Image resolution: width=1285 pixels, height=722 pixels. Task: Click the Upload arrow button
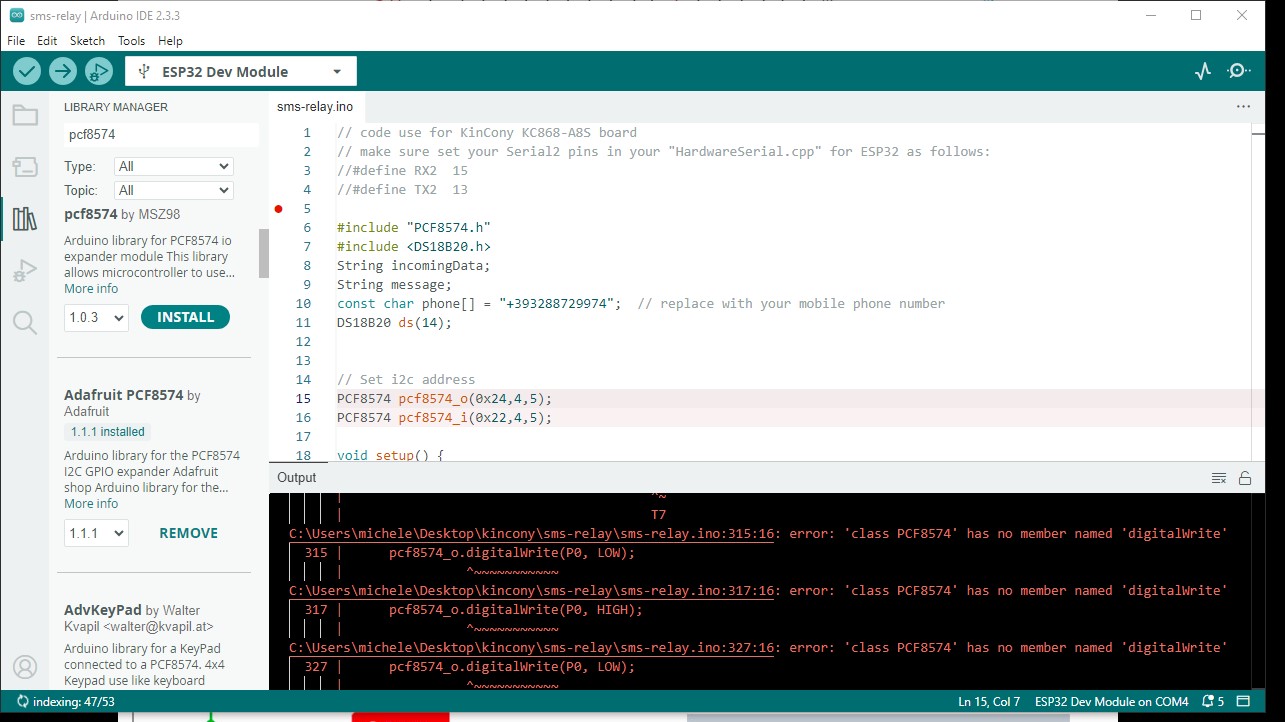coord(63,71)
